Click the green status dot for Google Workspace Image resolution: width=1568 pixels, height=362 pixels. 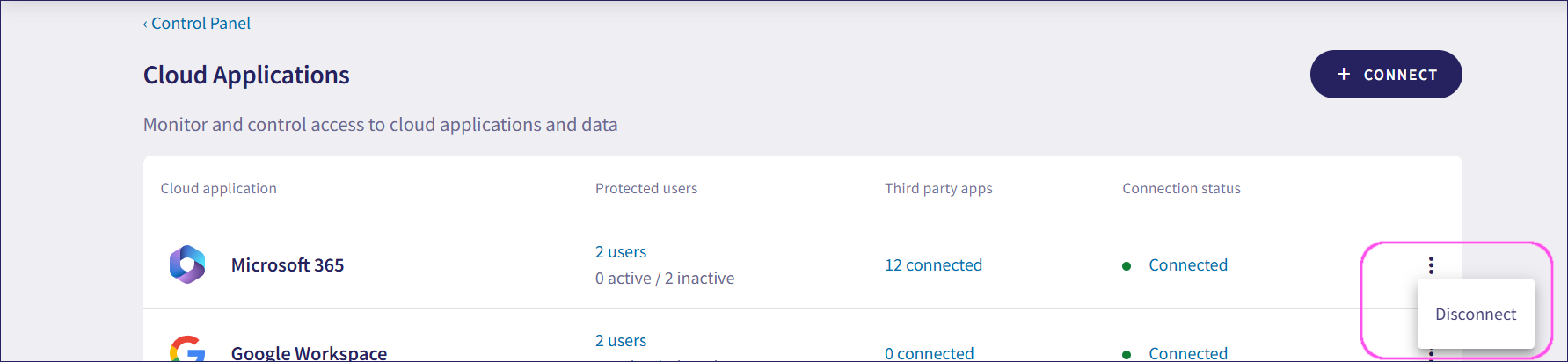click(x=1127, y=354)
